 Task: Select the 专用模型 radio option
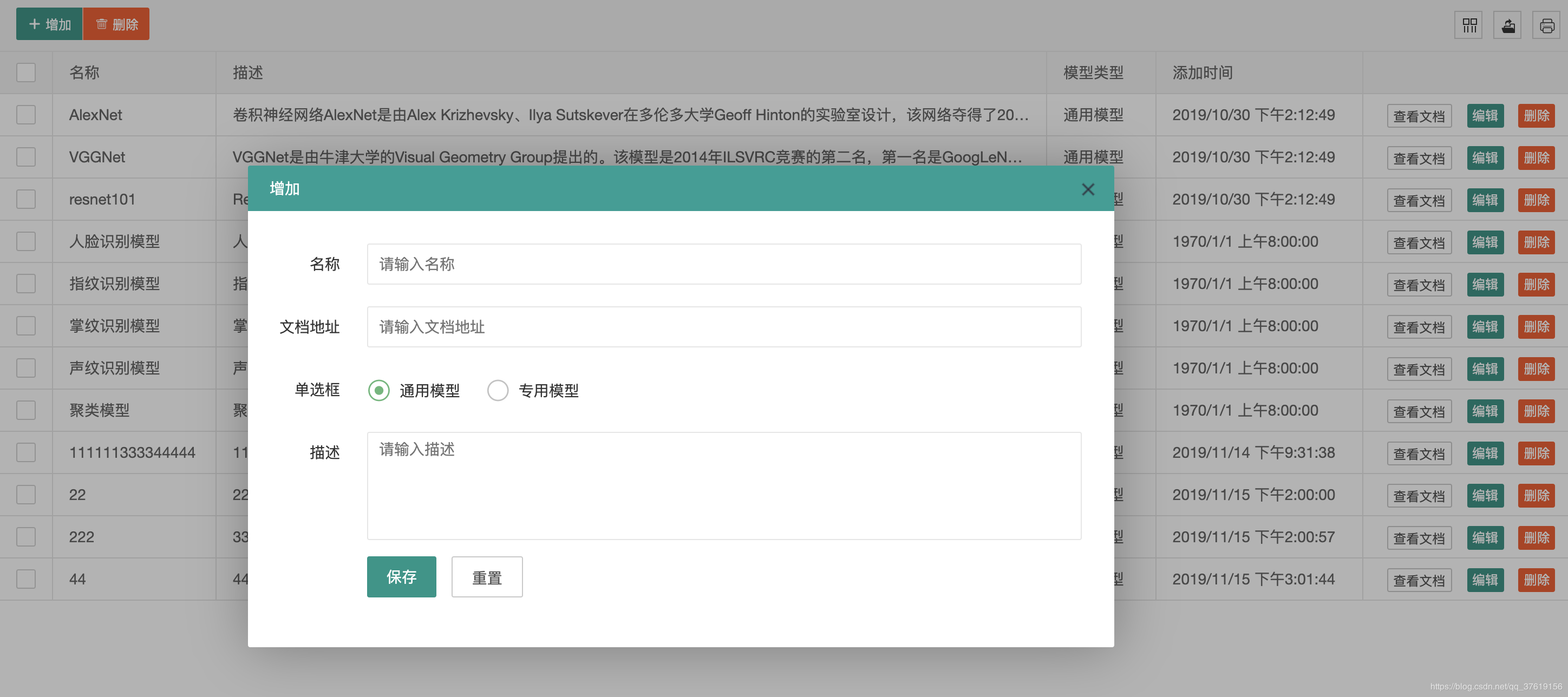(x=497, y=391)
